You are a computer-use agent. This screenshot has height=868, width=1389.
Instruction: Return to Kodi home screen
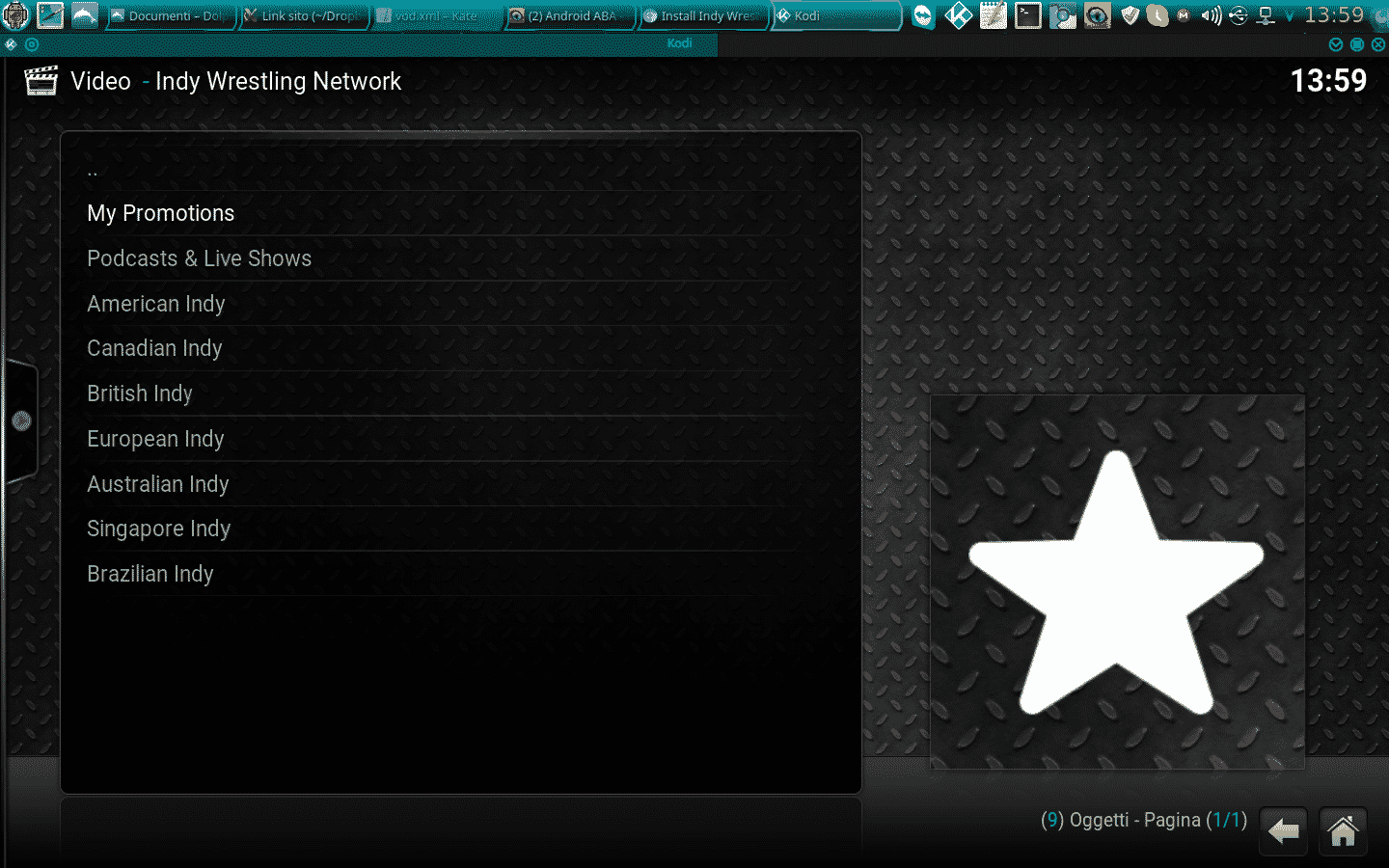[1343, 830]
